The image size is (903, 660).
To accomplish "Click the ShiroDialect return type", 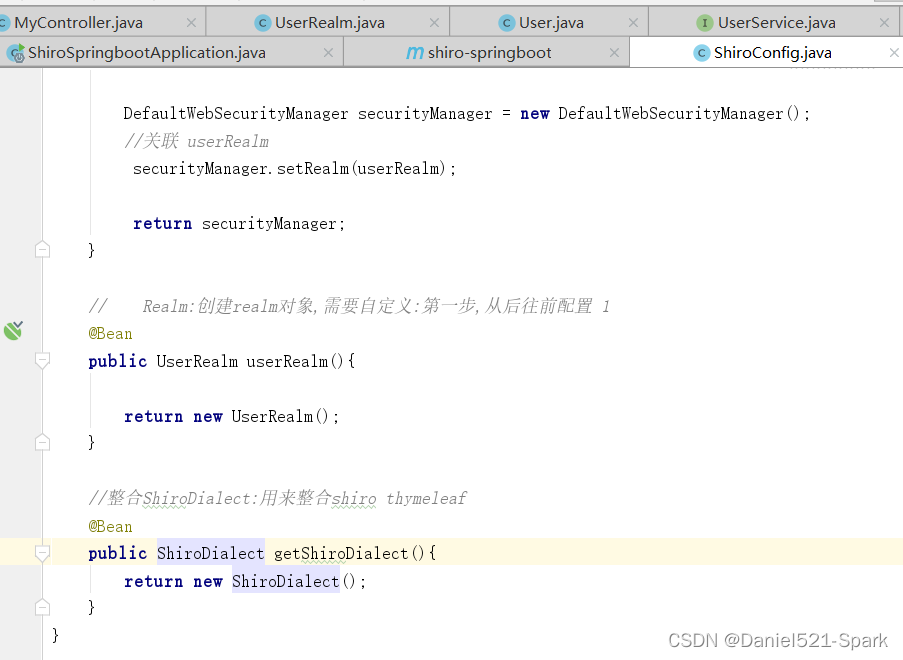I will (x=210, y=553).
